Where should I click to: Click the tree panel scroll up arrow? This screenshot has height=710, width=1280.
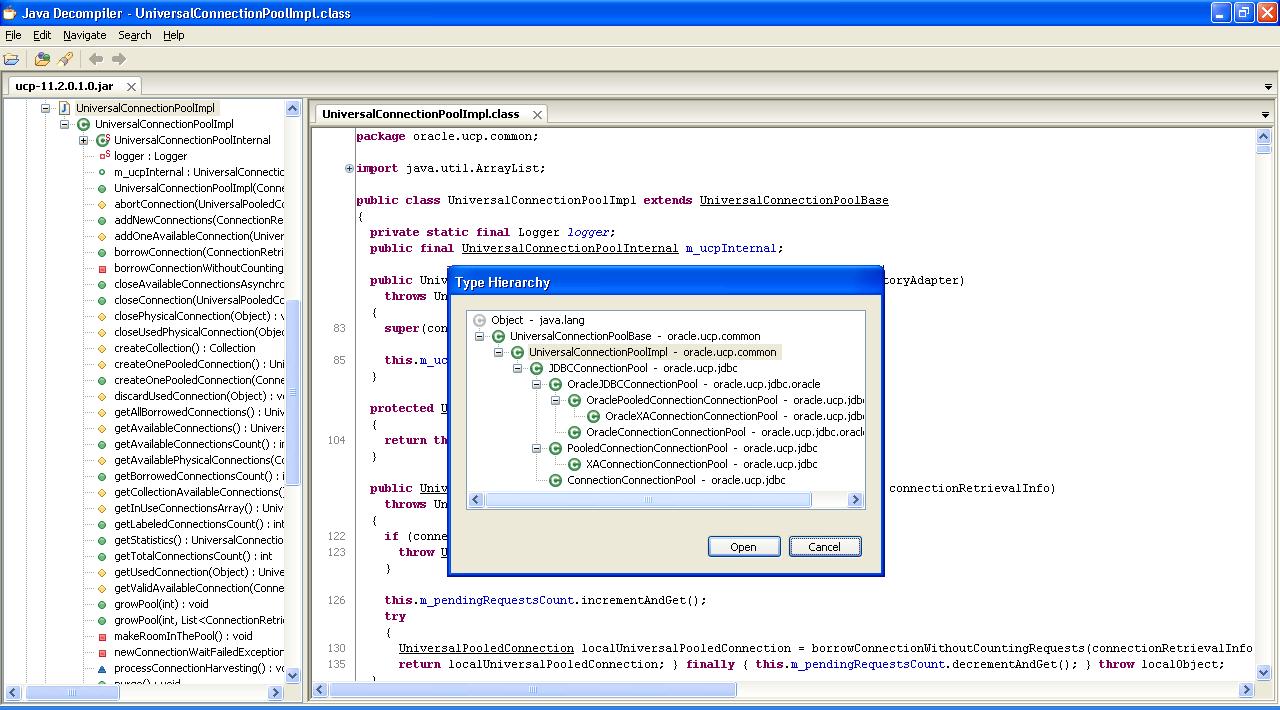tap(293, 108)
